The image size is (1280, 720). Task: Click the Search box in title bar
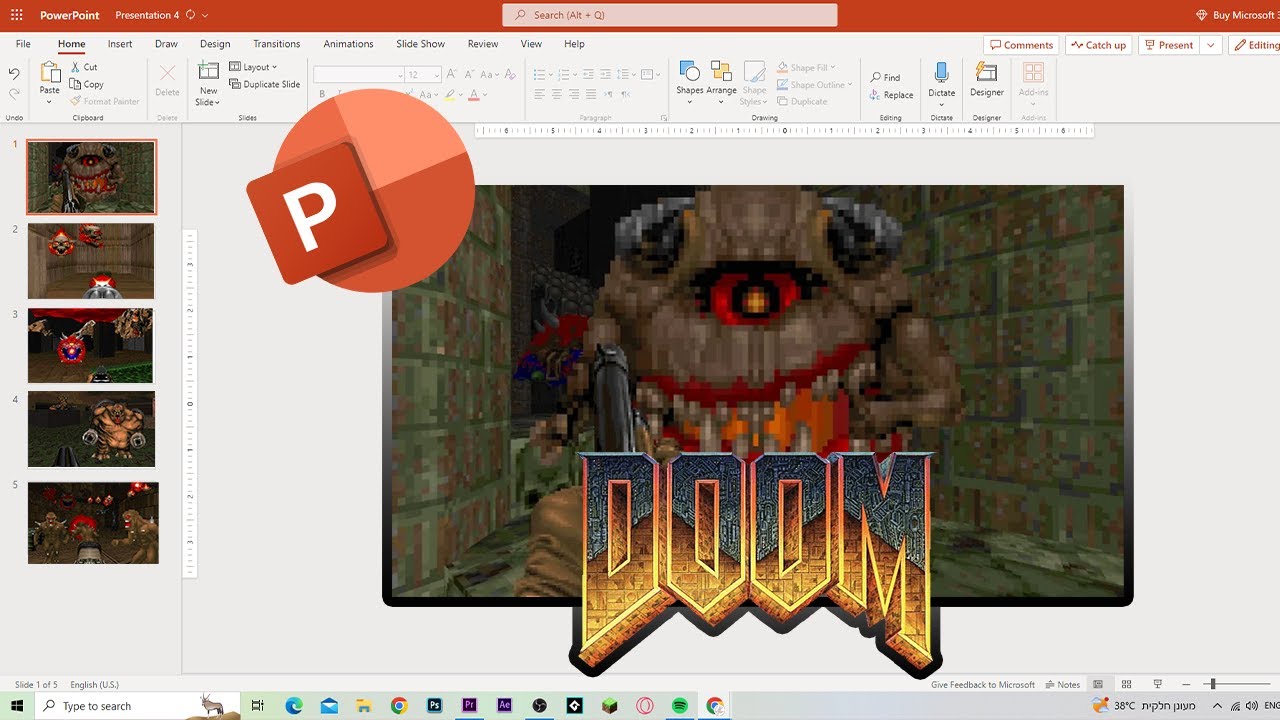tap(670, 15)
